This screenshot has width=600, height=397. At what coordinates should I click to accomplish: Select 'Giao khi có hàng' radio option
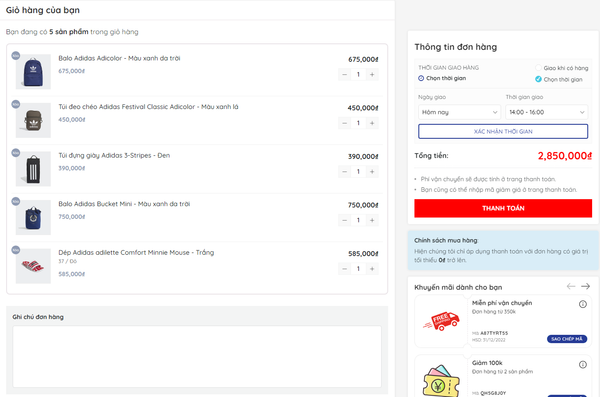click(538, 68)
